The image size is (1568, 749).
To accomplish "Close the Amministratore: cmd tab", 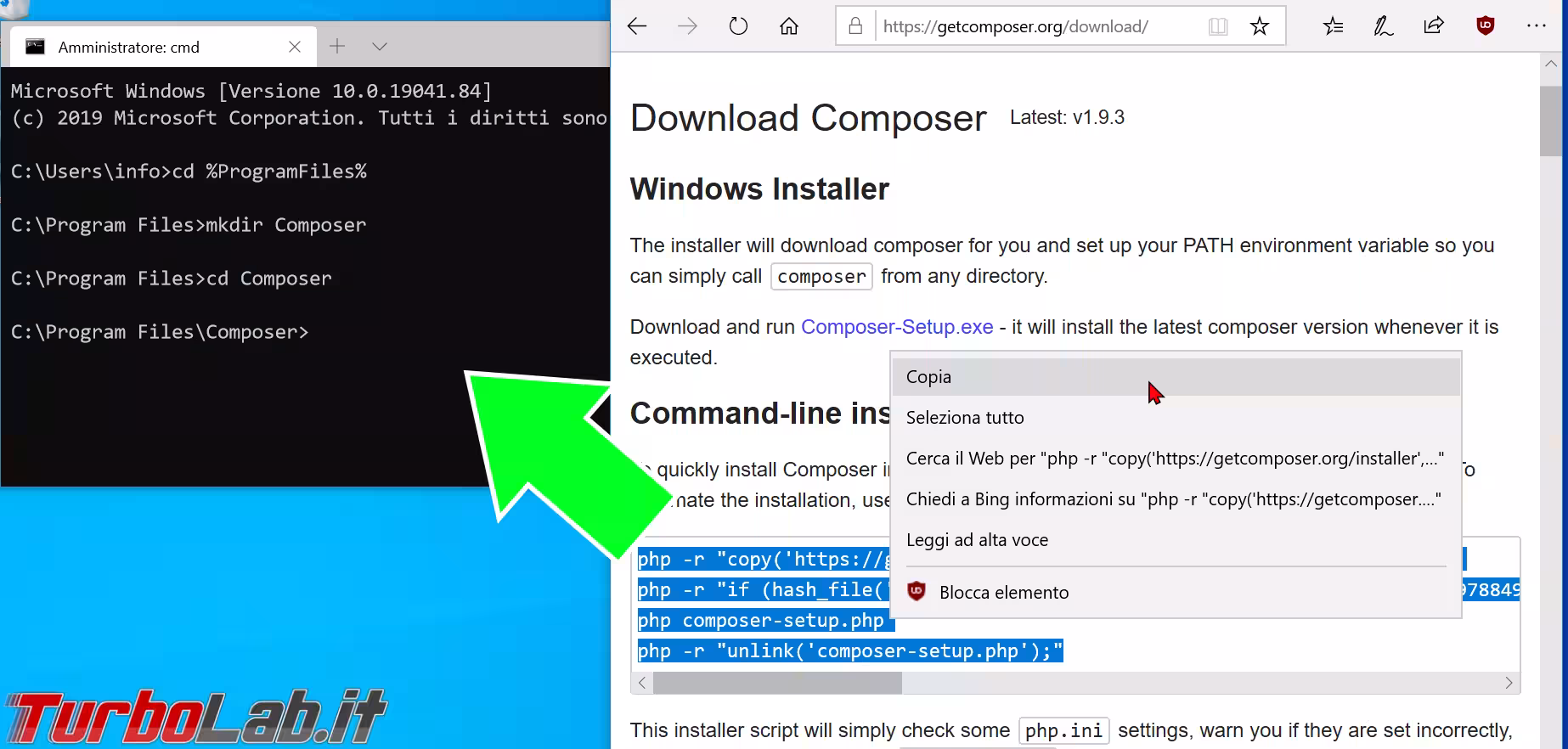I will coord(295,47).
